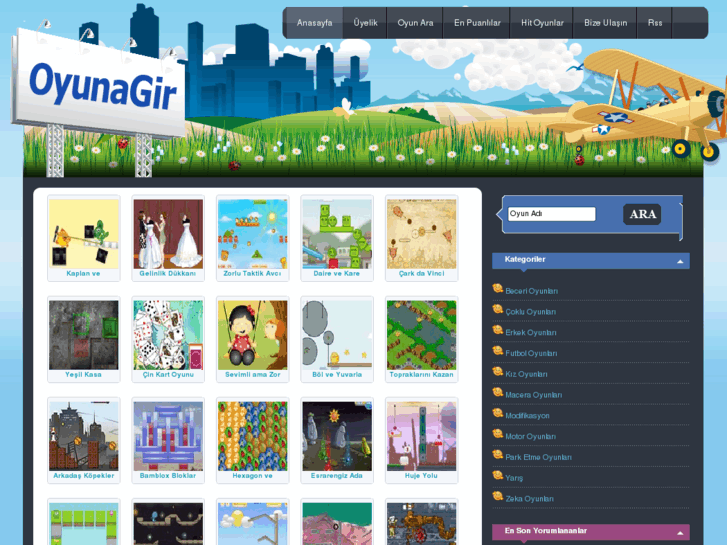
Task: Open the Kaplan ve game thumbnail
Action: [84, 234]
